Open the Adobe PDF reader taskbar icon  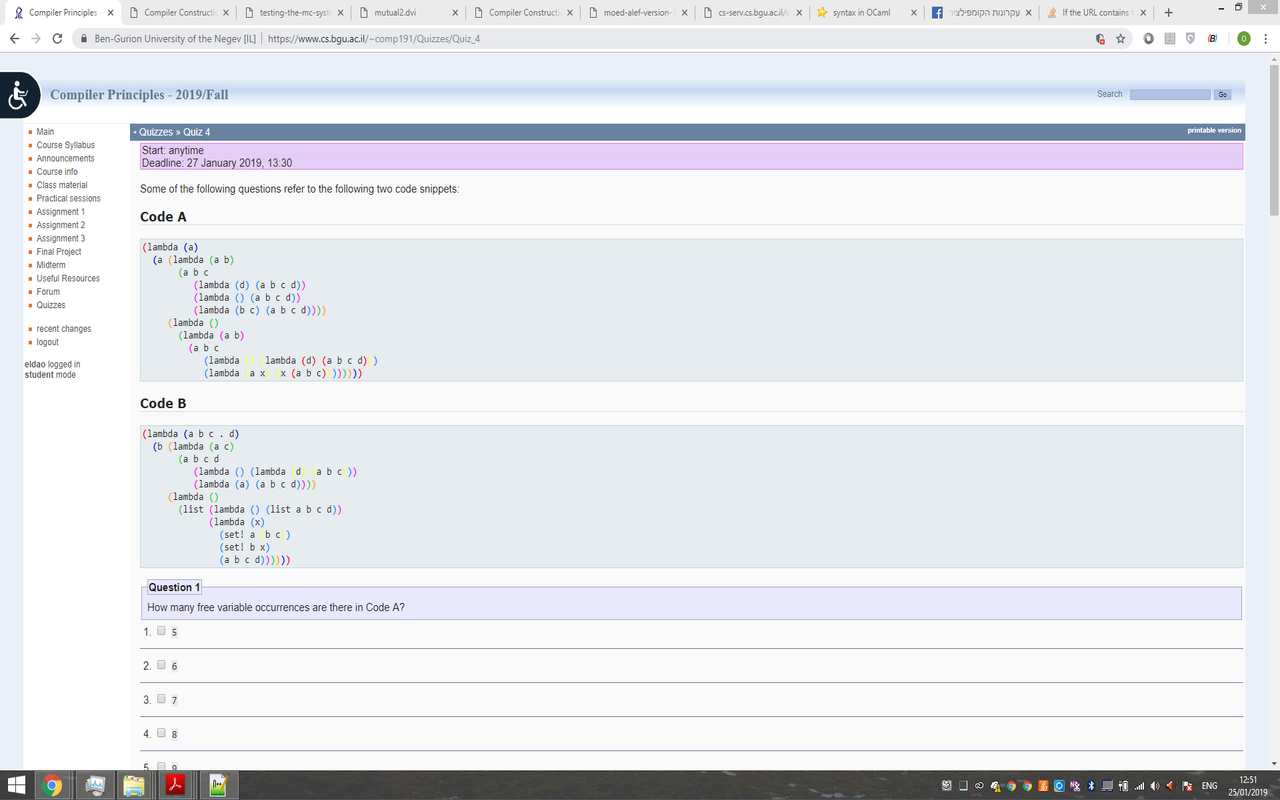(x=175, y=786)
